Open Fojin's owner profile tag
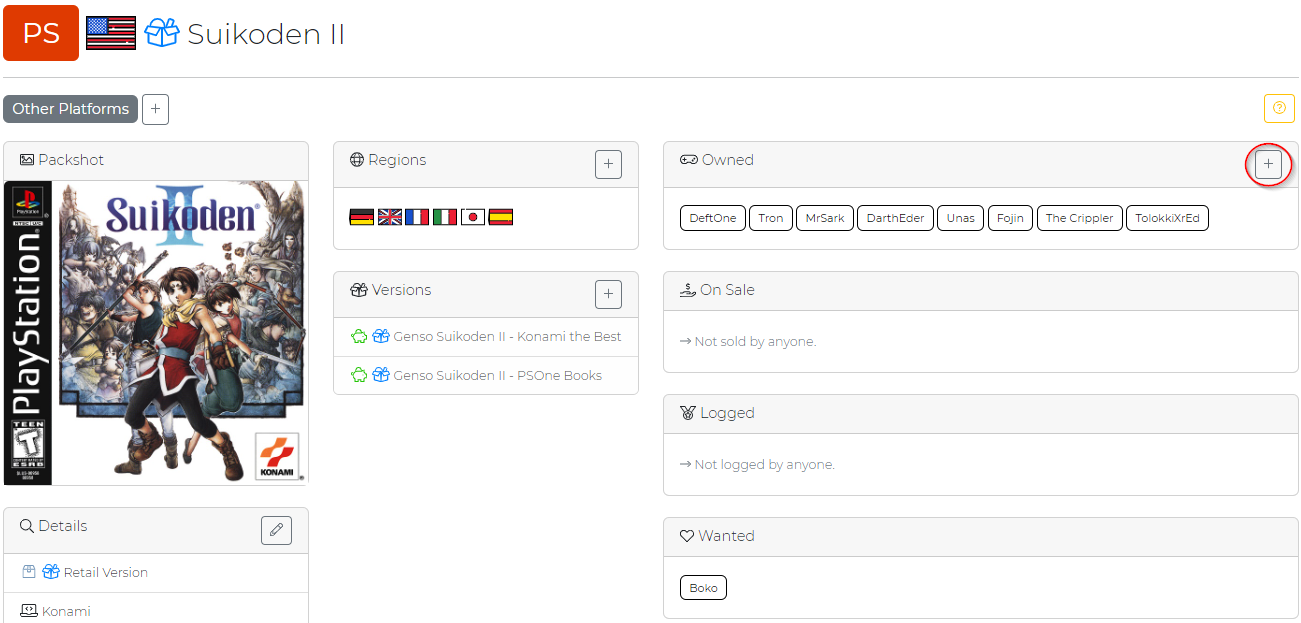This screenshot has height=623, width=1301. (x=1010, y=218)
